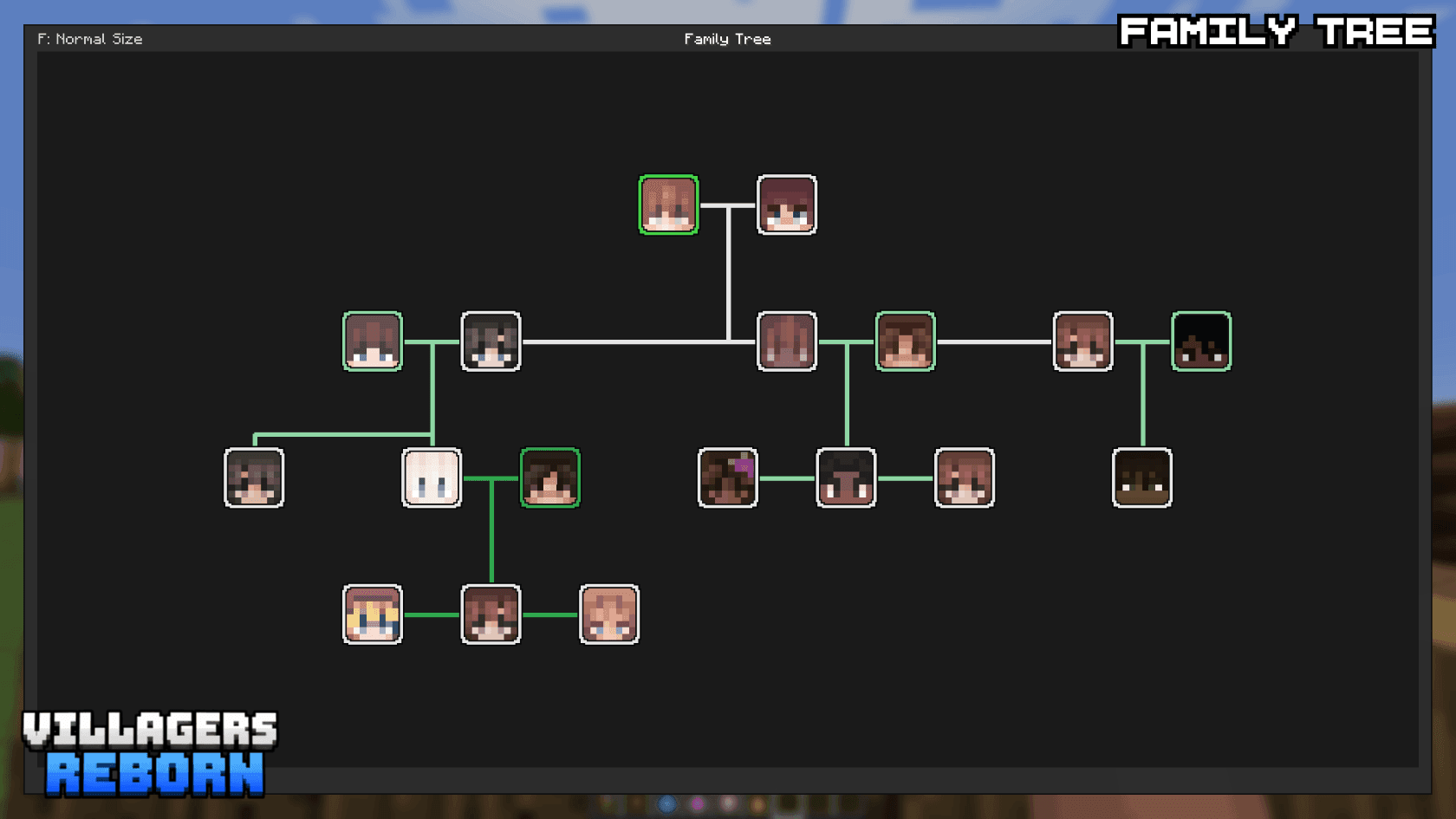Choose the villager with a purple flower in her hair
Screen dimensions: 1456x819
click(728, 478)
